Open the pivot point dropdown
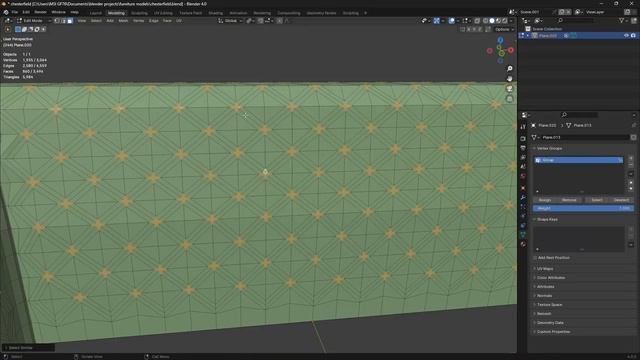640x360 pixels. click(250, 20)
